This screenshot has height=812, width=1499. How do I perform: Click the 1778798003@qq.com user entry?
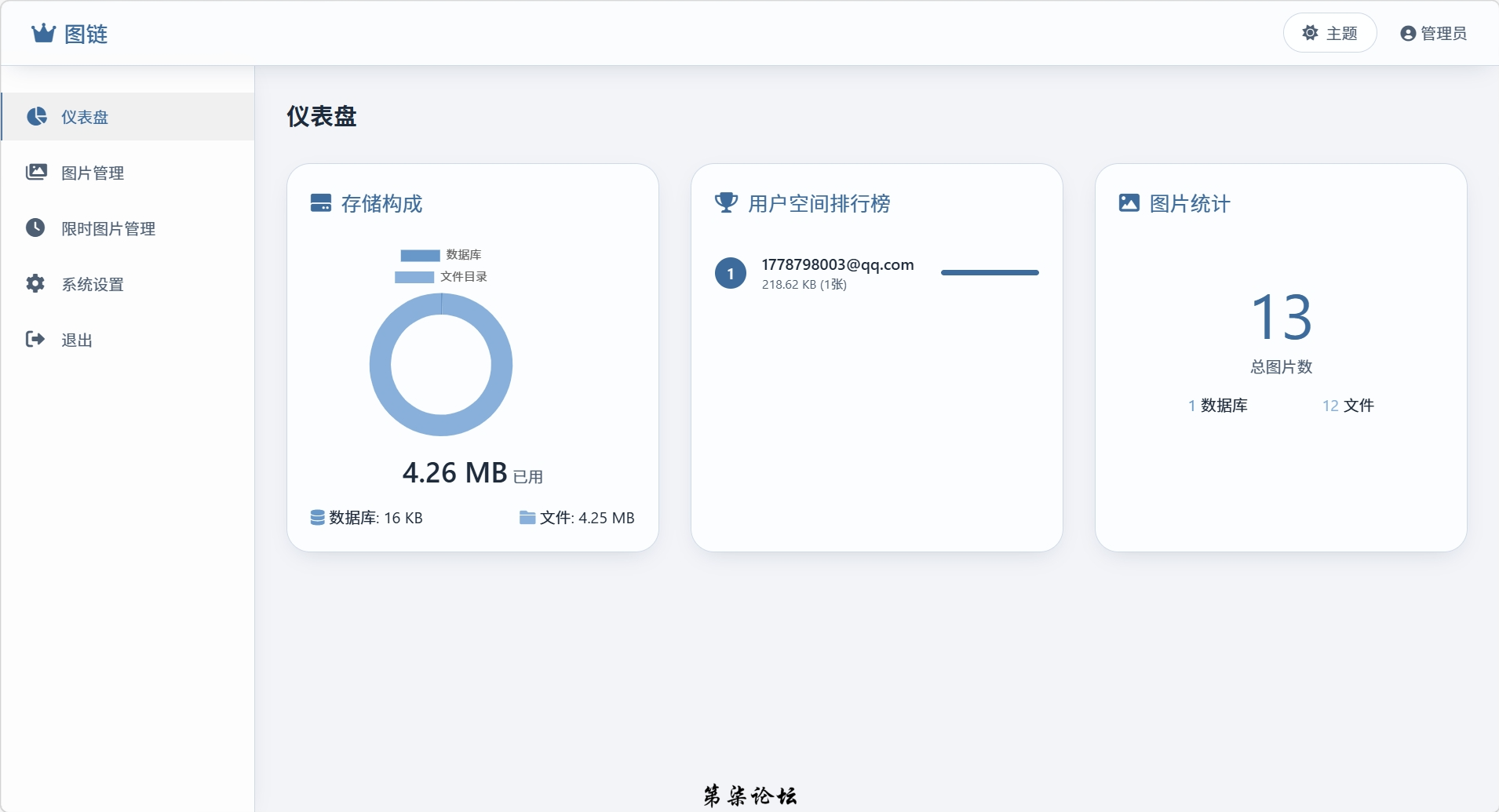pyautogui.click(x=837, y=265)
